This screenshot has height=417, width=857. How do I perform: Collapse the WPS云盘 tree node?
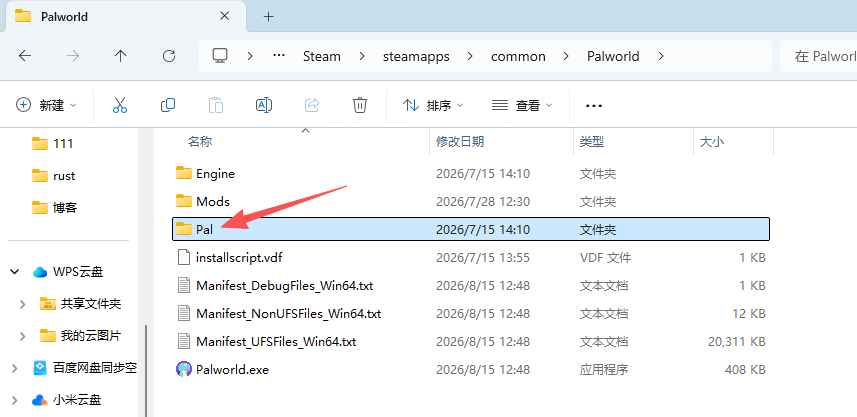click(x=15, y=272)
